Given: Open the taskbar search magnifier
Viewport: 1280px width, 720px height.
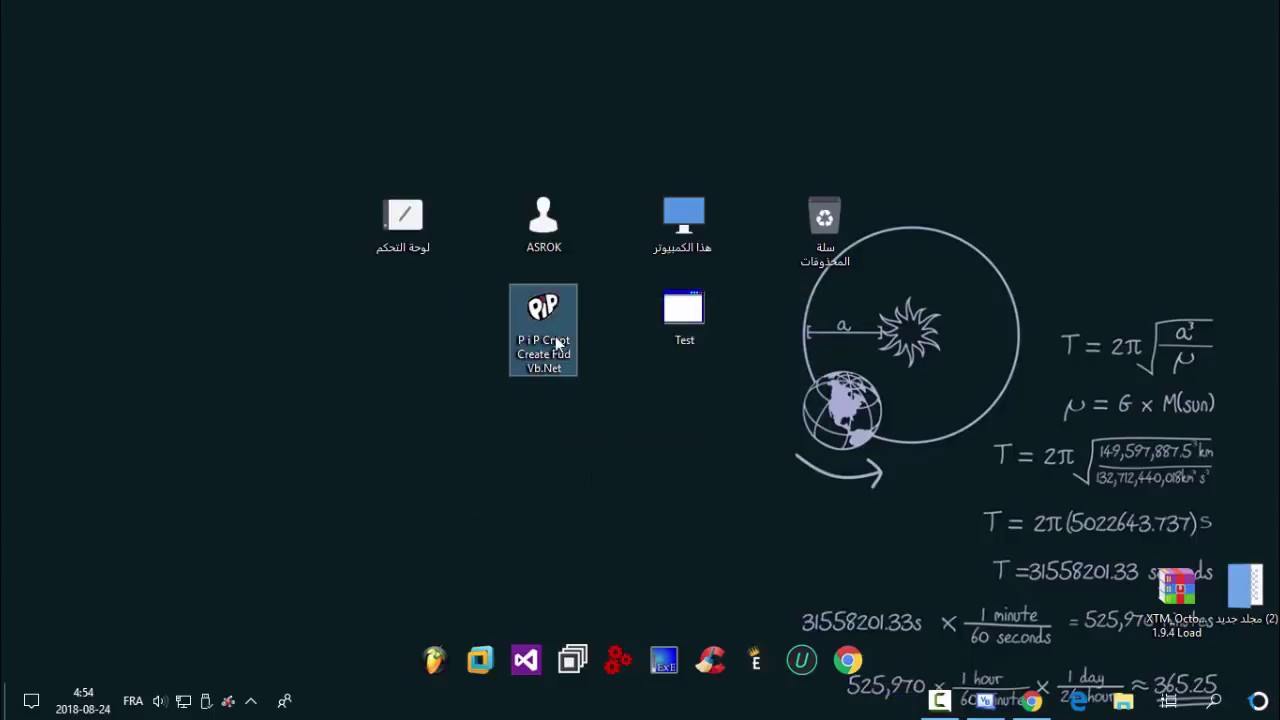Looking at the screenshot, I should point(1214,701).
